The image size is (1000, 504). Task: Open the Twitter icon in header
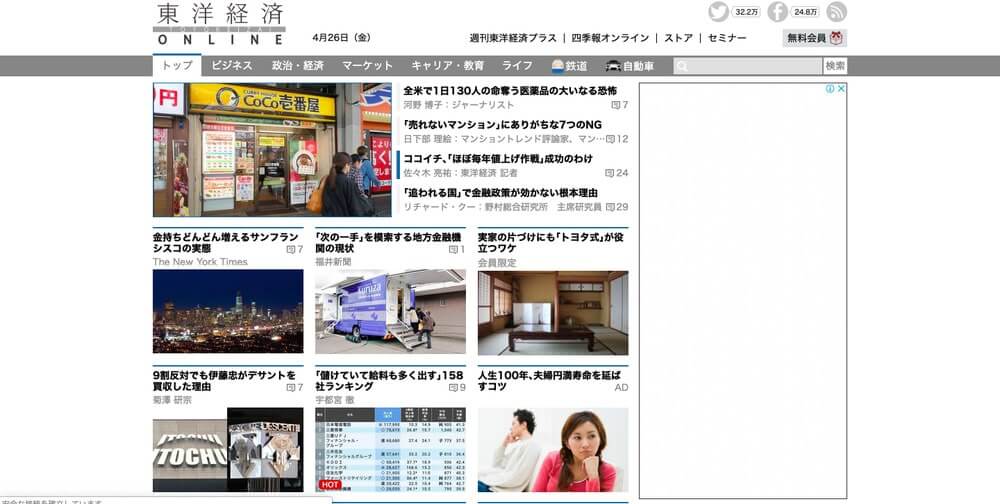(x=718, y=11)
